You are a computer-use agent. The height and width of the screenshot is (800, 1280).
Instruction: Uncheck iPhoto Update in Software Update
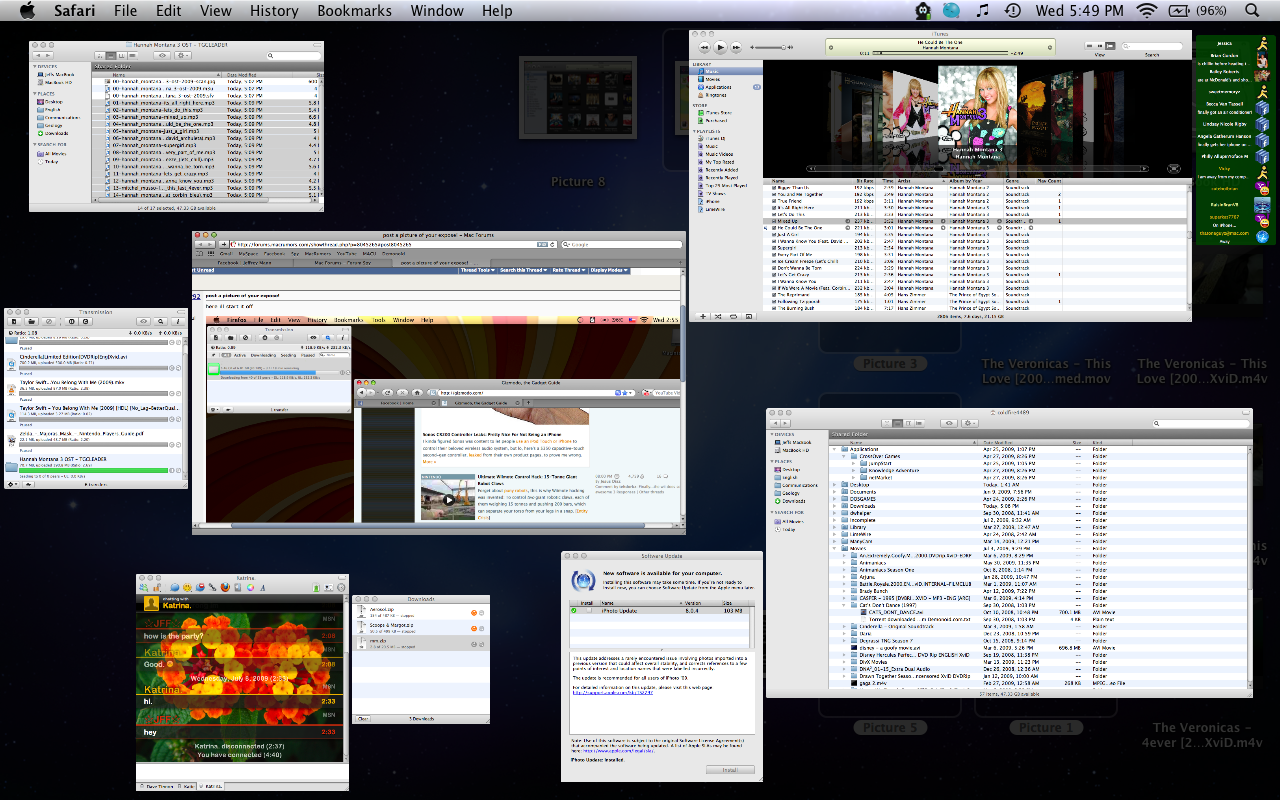pyautogui.click(x=589, y=610)
